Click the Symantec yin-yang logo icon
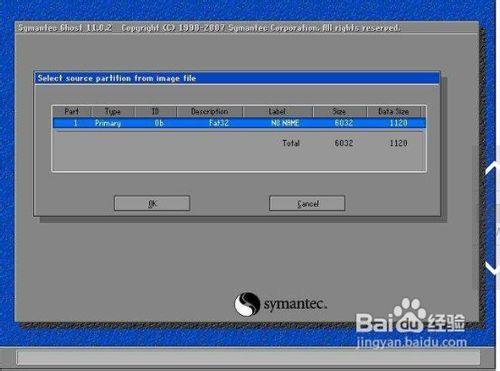500x371 pixels. click(247, 304)
